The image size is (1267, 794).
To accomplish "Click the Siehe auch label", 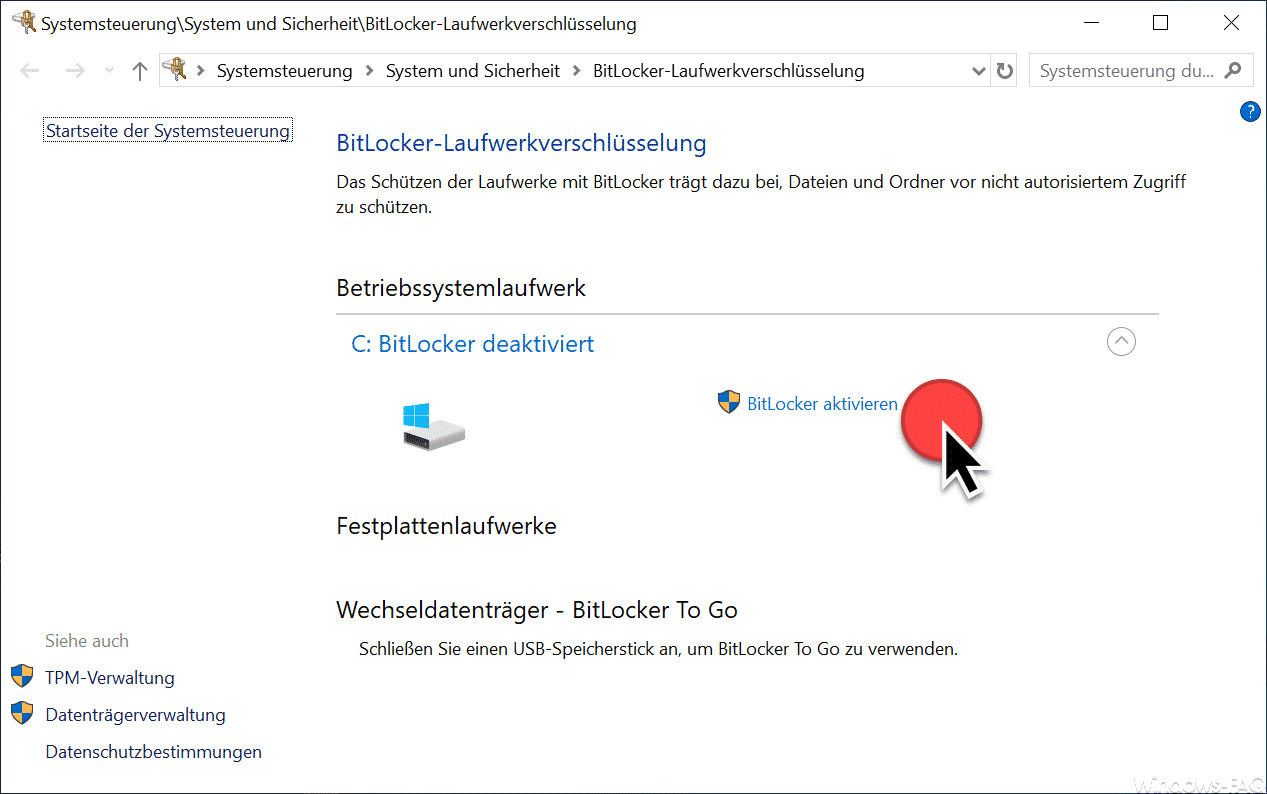I will 87,641.
